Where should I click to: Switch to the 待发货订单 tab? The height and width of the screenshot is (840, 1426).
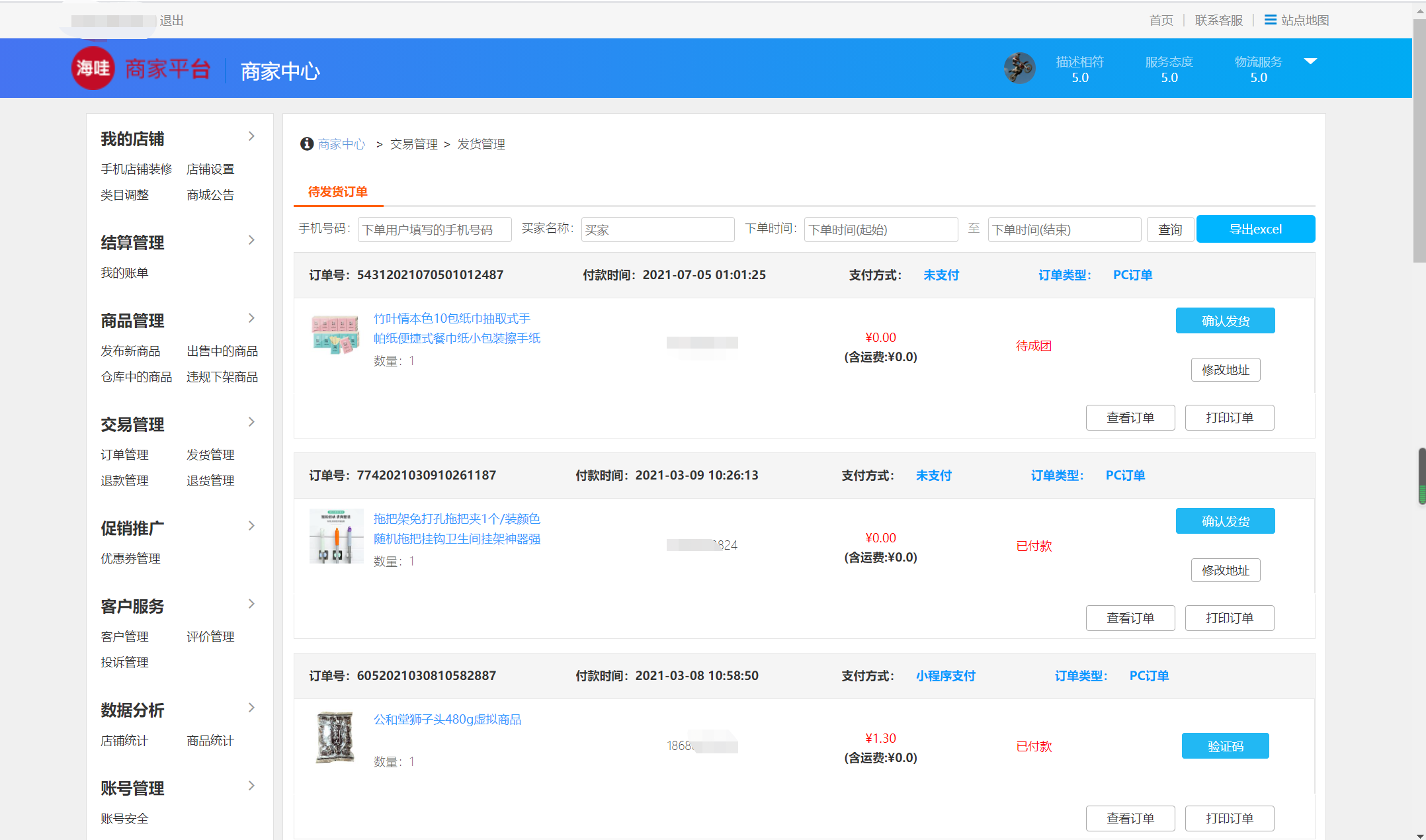click(x=337, y=192)
